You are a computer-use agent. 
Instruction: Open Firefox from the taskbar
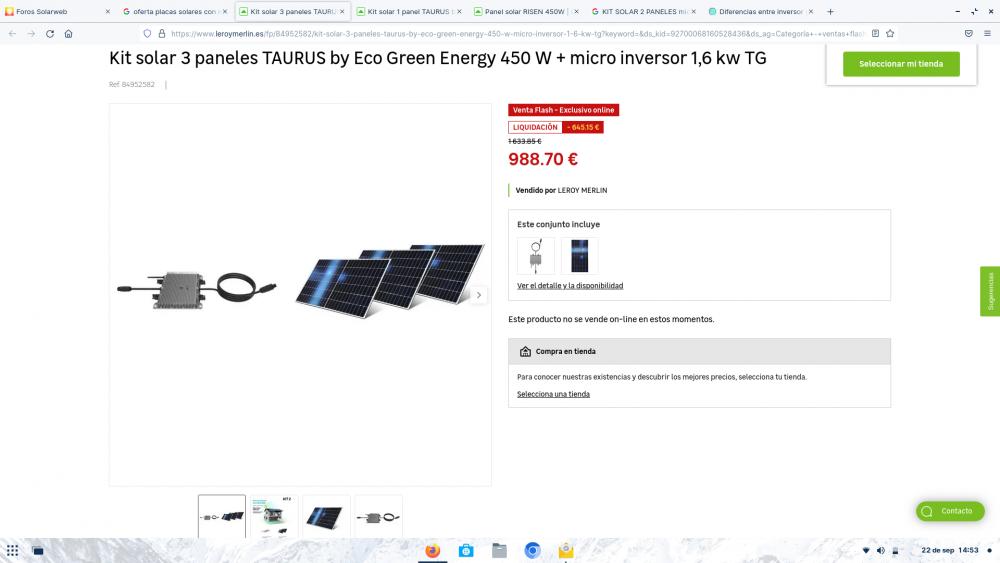432,550
